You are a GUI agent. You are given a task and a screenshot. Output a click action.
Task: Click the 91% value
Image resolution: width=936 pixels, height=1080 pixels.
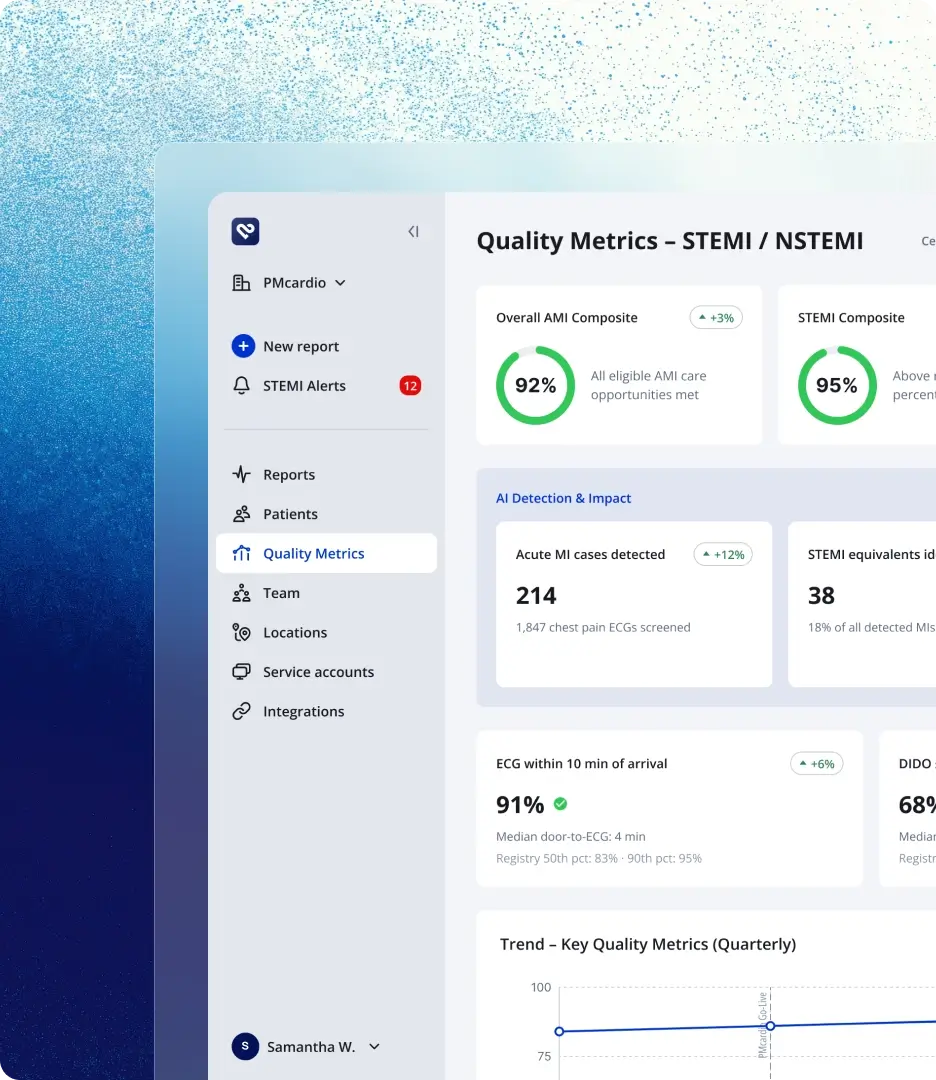pyautogui.click(x=520, y=804)
